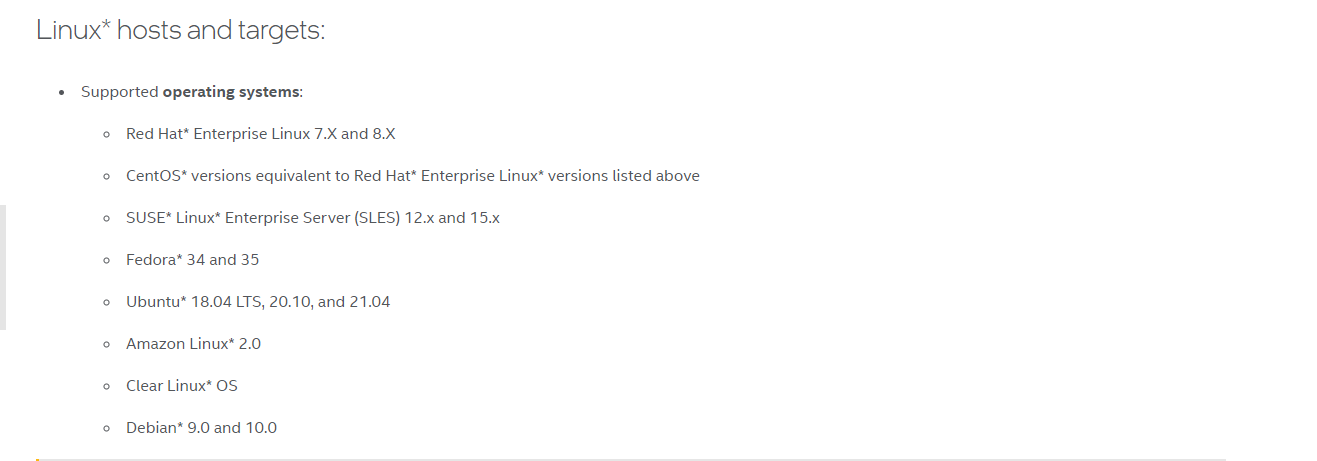Click the "Clear Linux* OS" list item
This screenshot has height=461, width=1317.
click(181, 386)
